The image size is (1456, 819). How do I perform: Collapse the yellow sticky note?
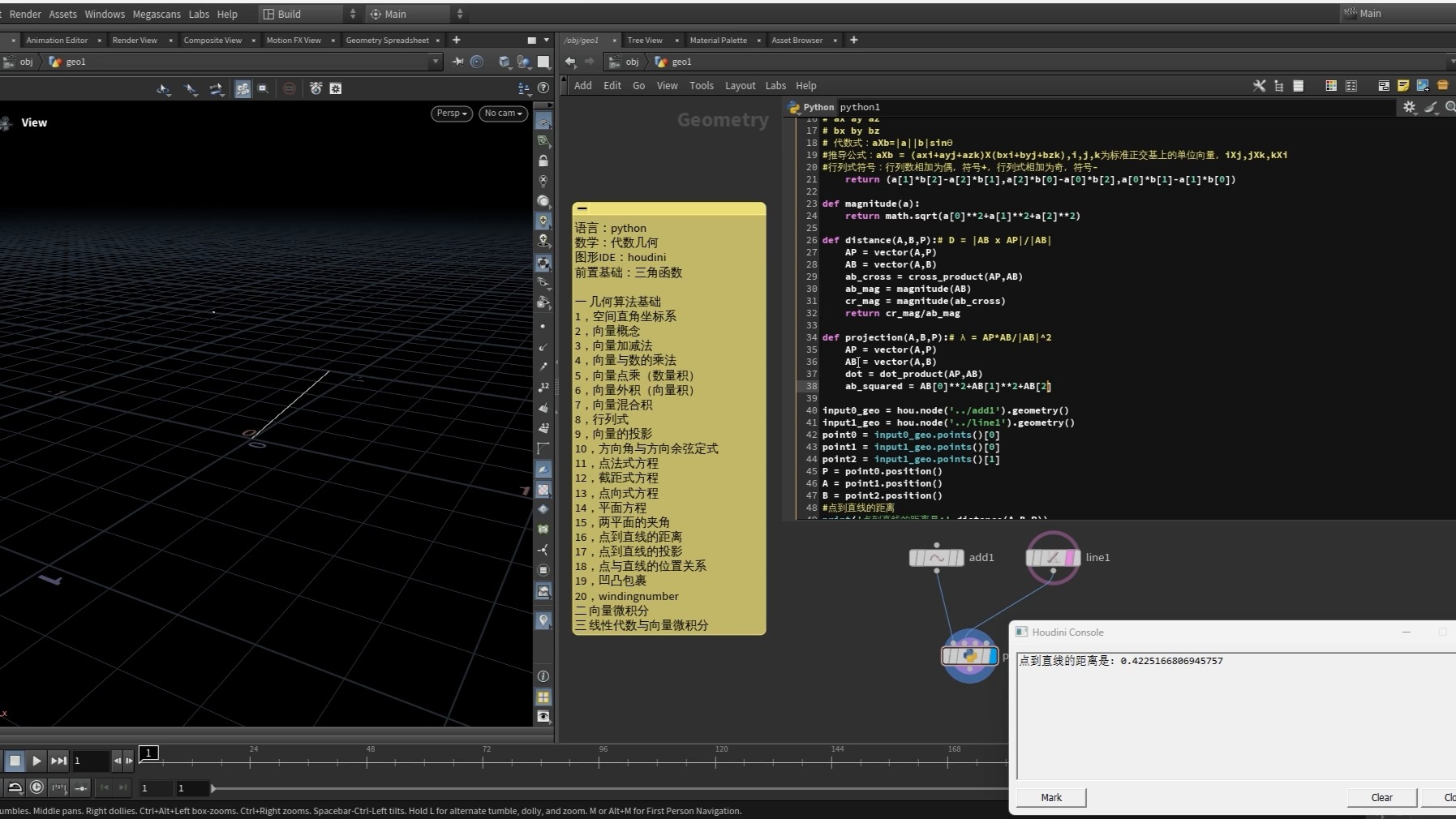582,209
